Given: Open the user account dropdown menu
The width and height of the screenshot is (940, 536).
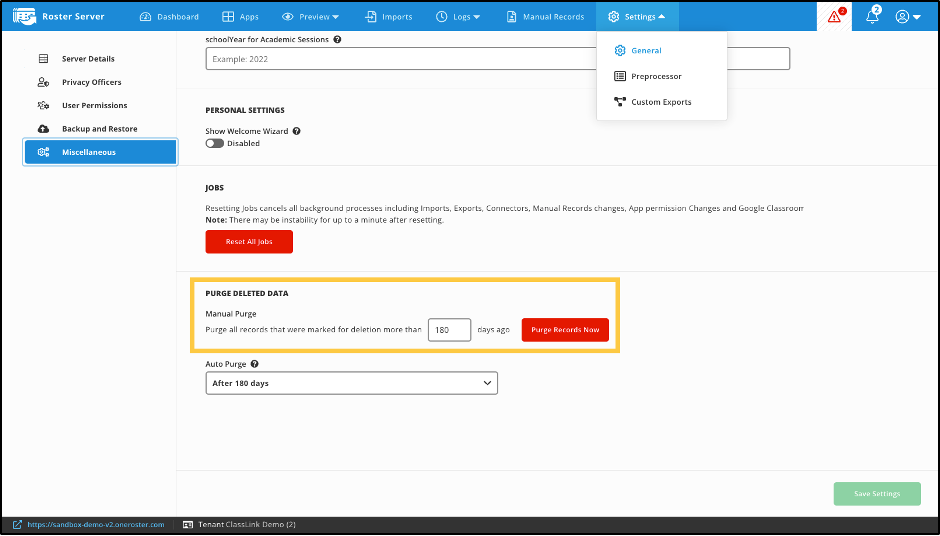Looking at the screenshot, I should 908,16.
